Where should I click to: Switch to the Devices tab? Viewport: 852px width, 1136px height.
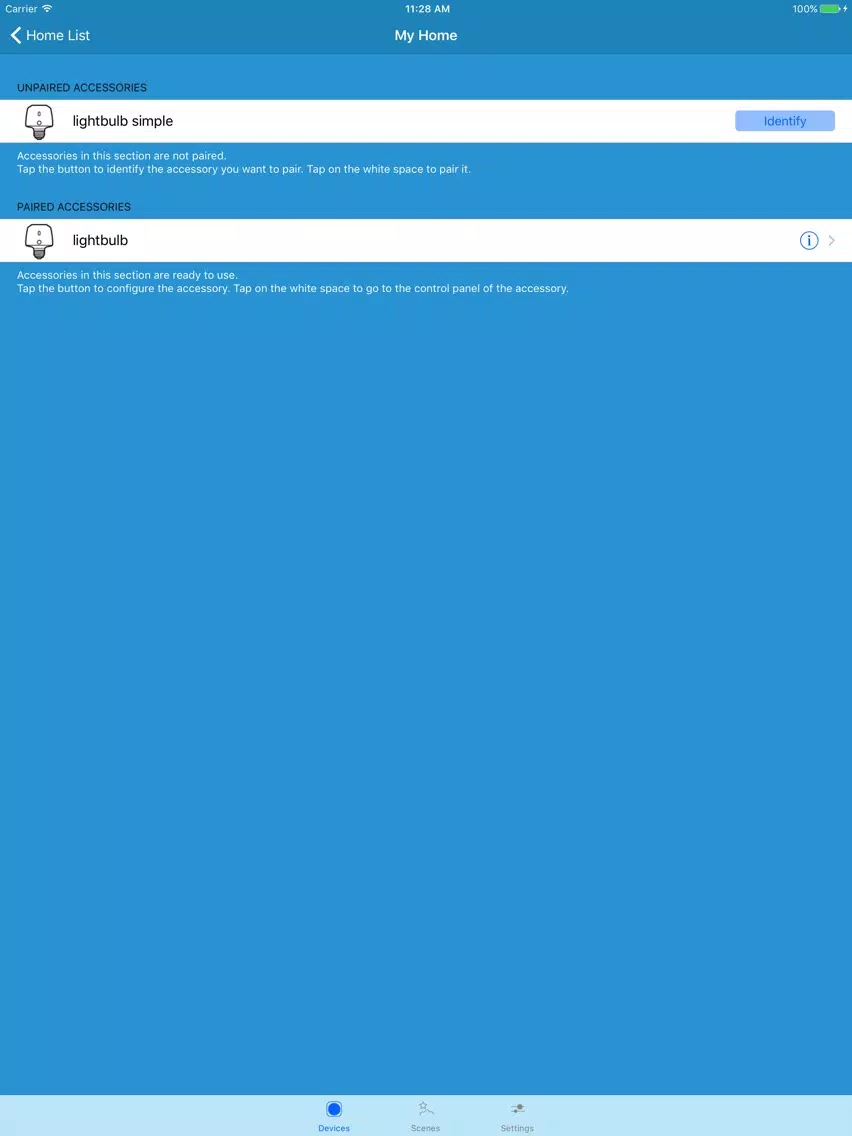334,1116
